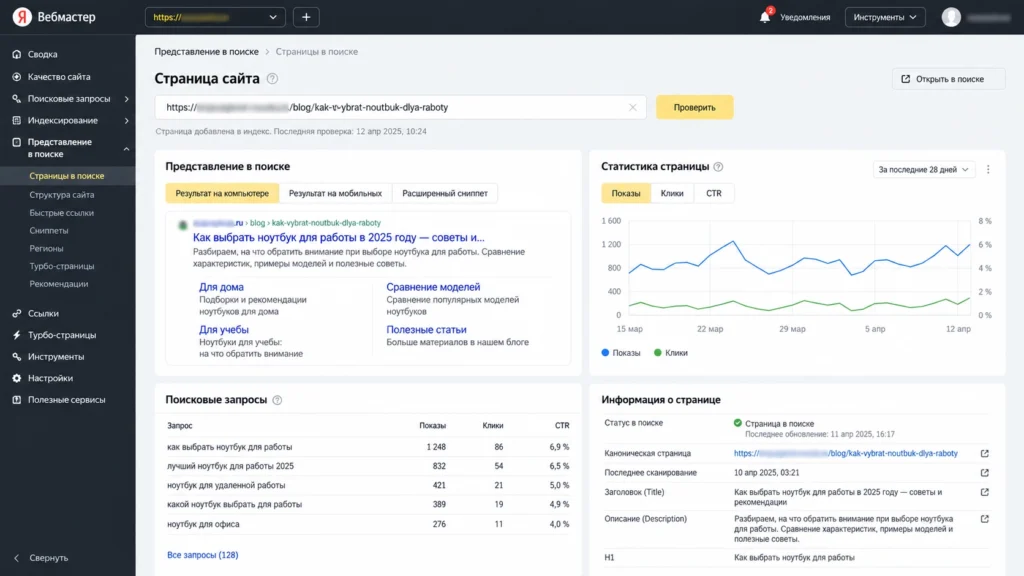Open the site URL selector dropdown
The height and width of the screenshot is (576, 1024).
point(215,17)
